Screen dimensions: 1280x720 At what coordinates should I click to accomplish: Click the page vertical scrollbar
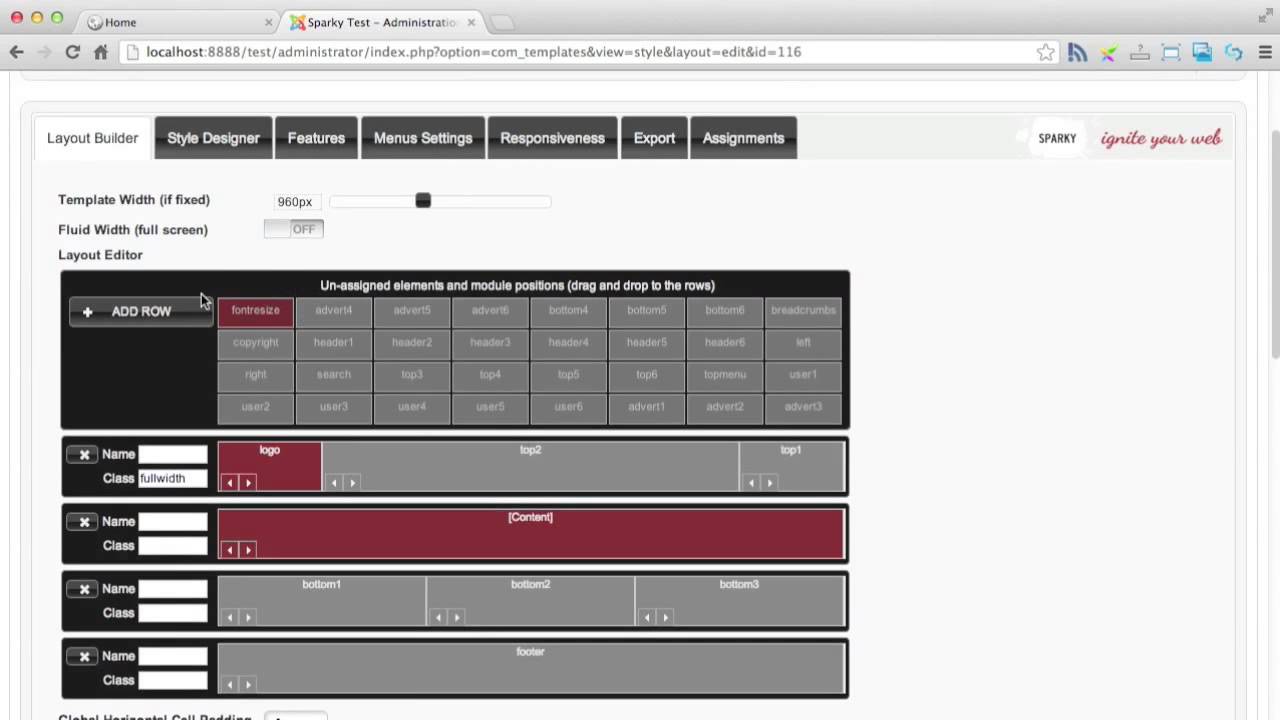point(1274,245)
